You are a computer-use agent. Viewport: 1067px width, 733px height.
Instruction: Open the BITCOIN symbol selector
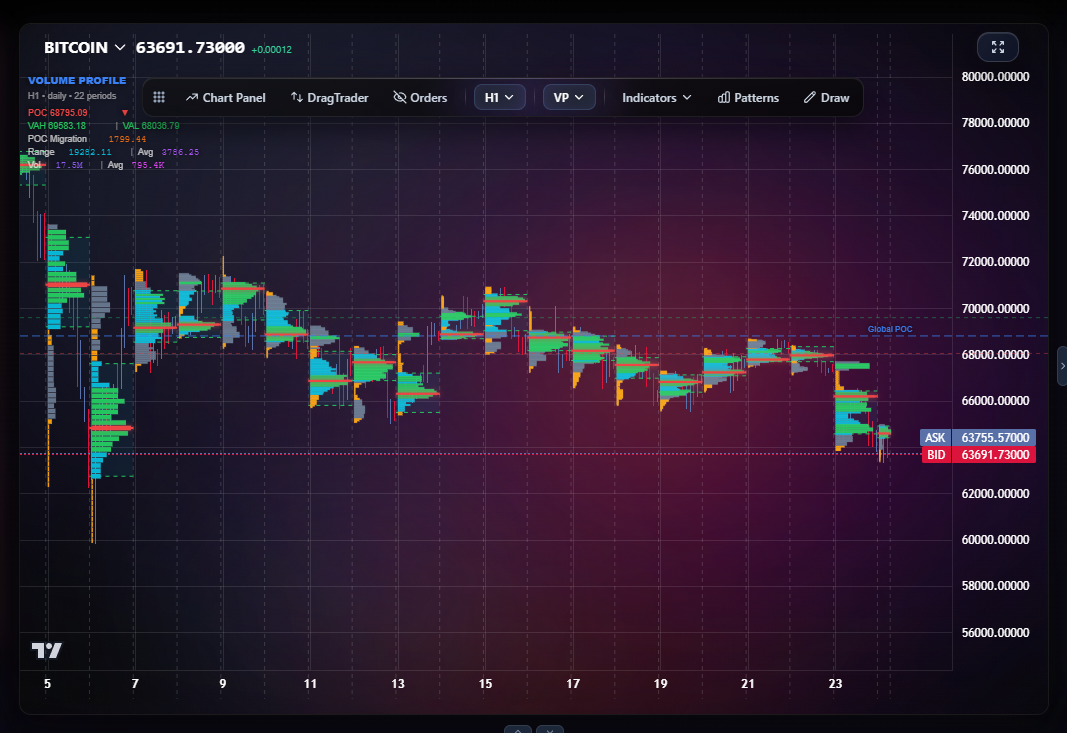pos(84,48)
